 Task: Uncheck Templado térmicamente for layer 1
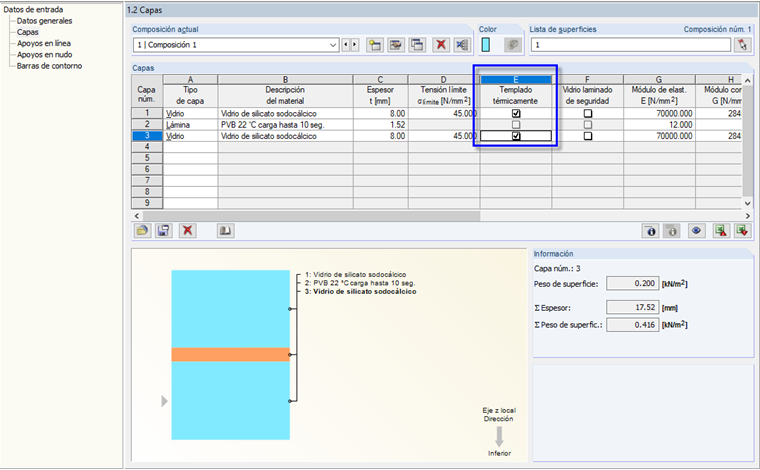pyautogui.click(x=516, y=113)
